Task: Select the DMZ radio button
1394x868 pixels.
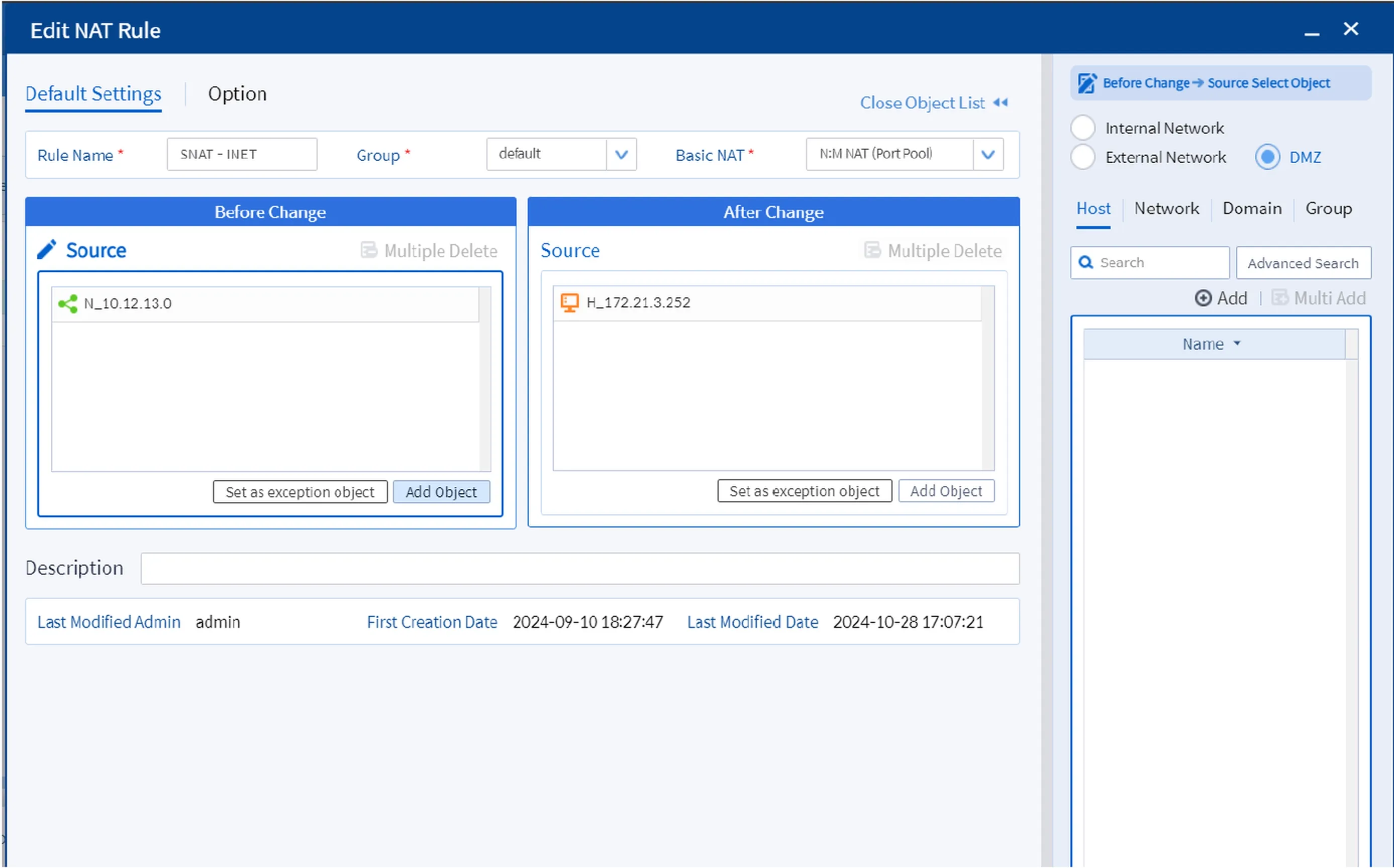Action: coord(1267,157)
